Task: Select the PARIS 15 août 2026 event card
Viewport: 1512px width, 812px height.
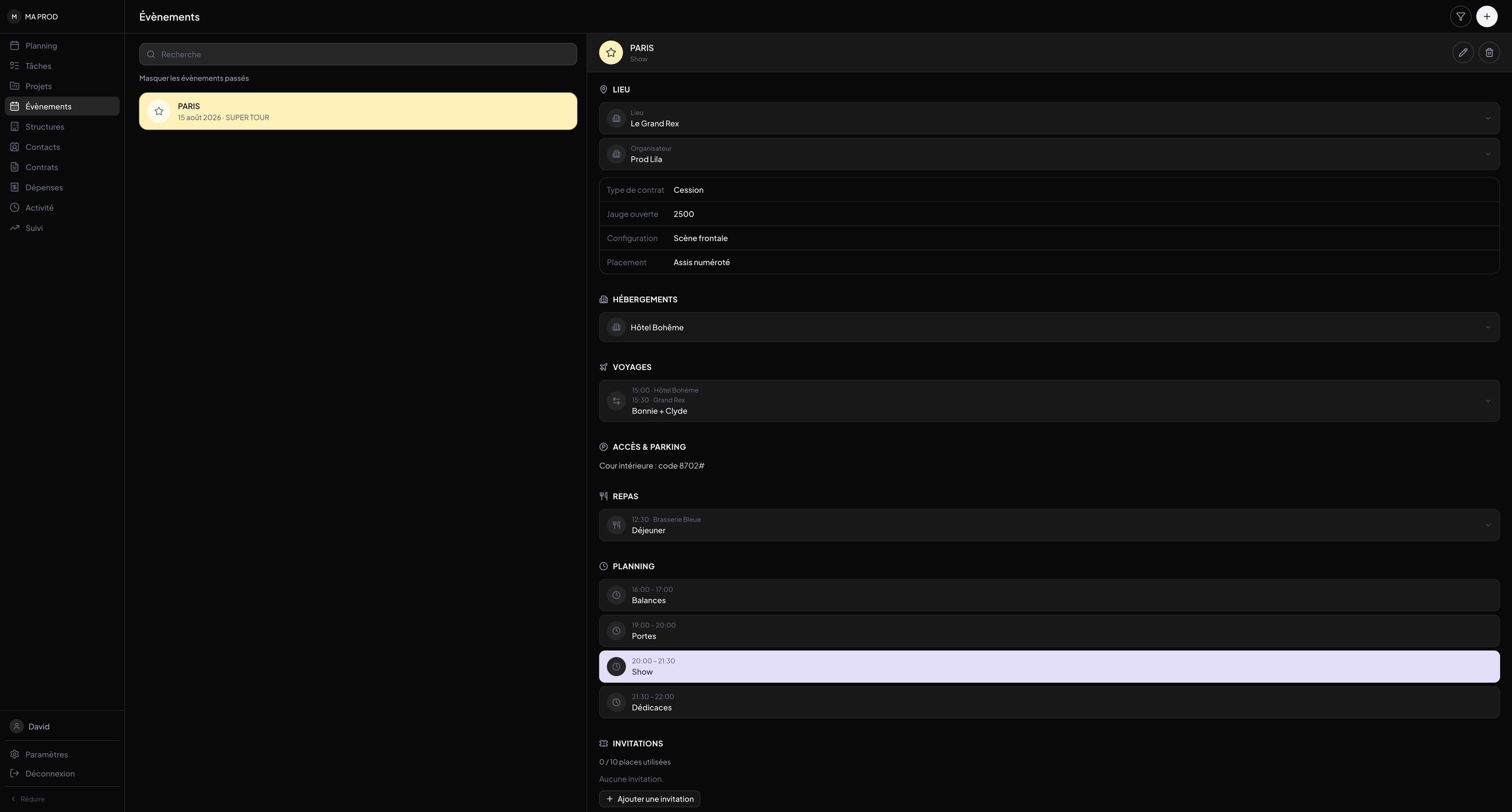Action: click(358, 111)
